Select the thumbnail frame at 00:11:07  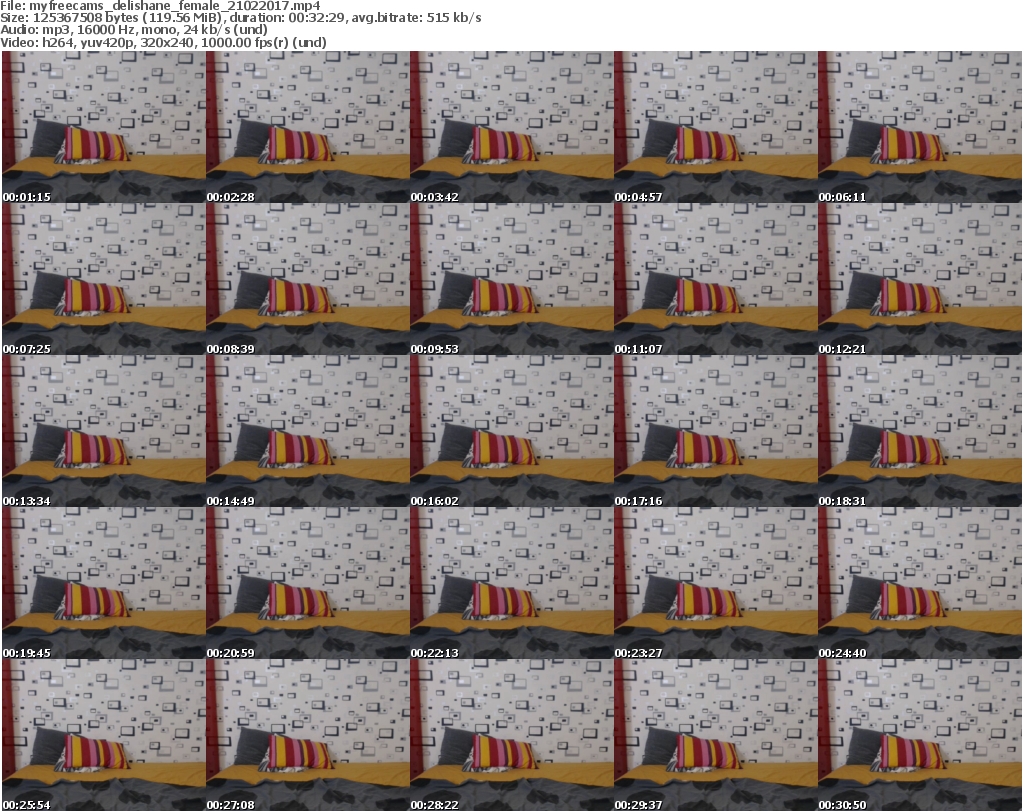click(x=716, y=279)
